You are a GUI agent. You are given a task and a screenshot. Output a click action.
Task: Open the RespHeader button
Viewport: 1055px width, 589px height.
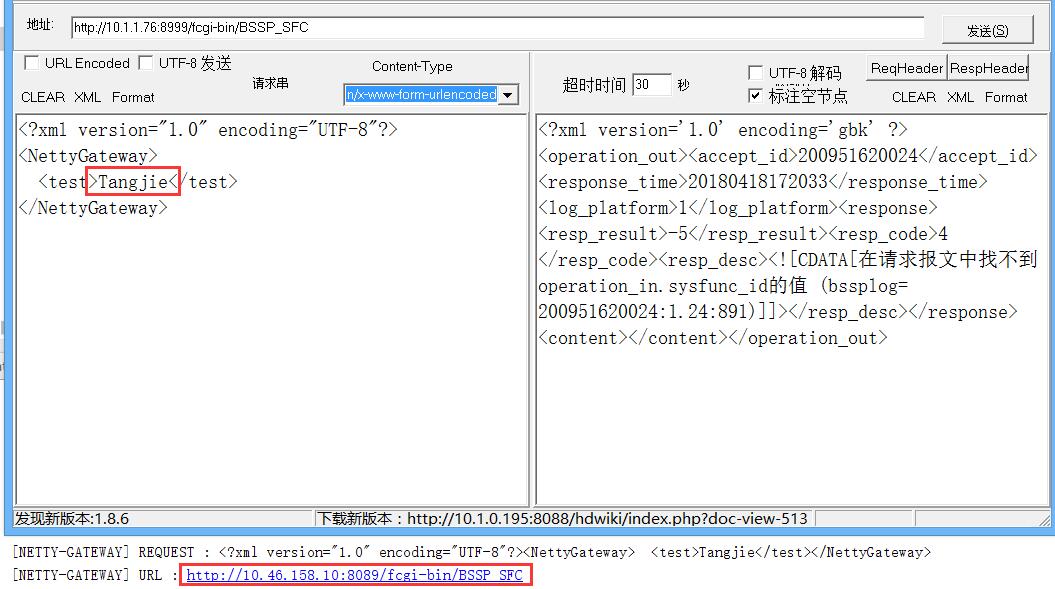(x=988, y=68)
